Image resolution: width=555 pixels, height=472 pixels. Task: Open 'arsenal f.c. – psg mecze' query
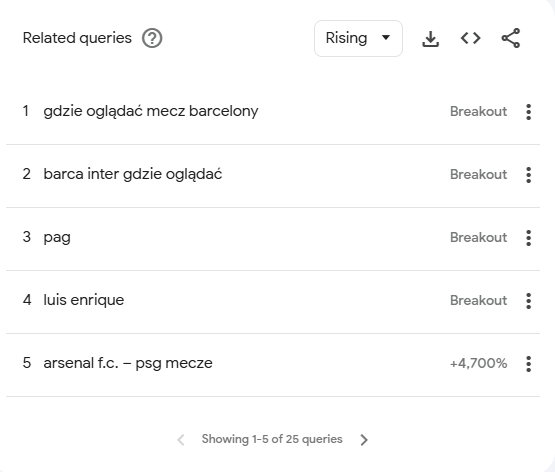click(128, 364)
